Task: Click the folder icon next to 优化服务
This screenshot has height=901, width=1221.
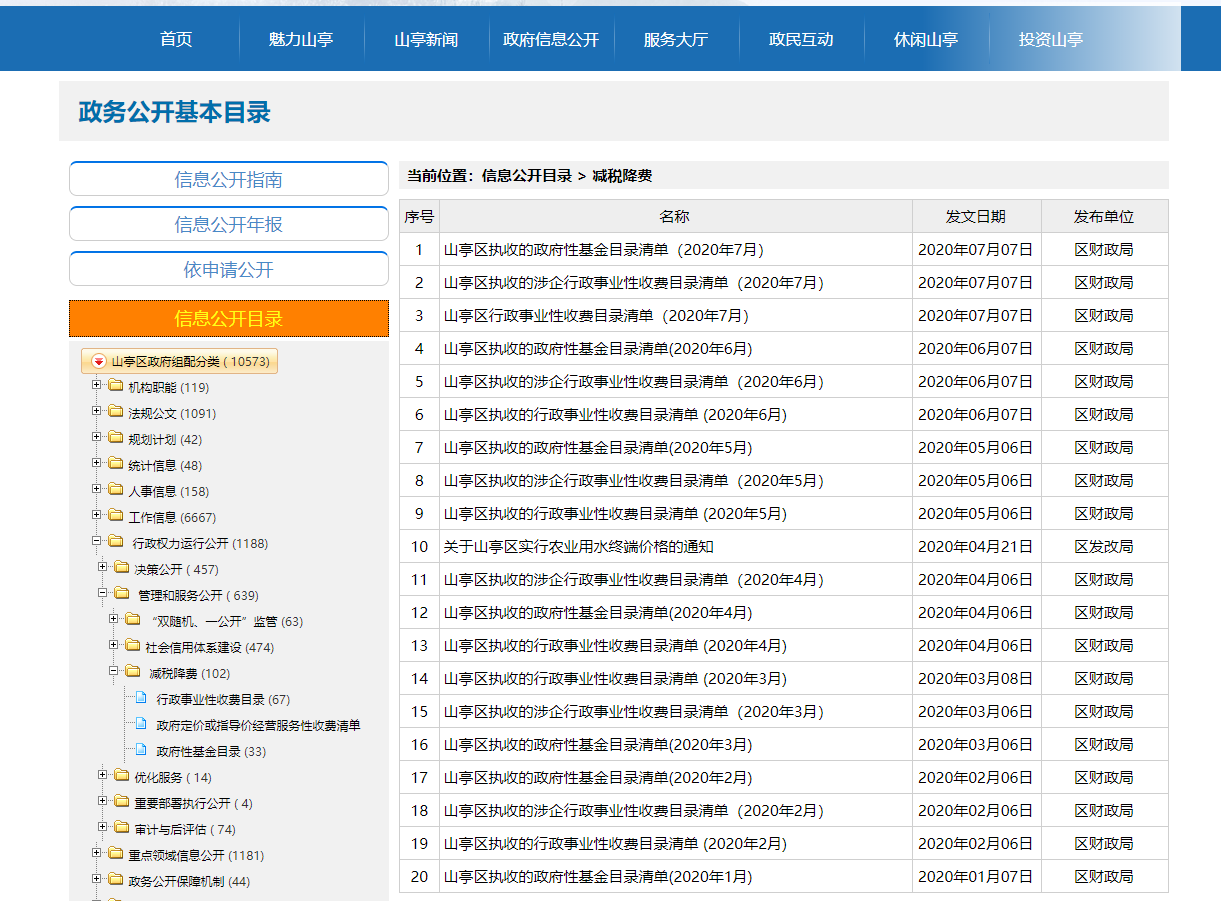Action: (x=121, y=776)
